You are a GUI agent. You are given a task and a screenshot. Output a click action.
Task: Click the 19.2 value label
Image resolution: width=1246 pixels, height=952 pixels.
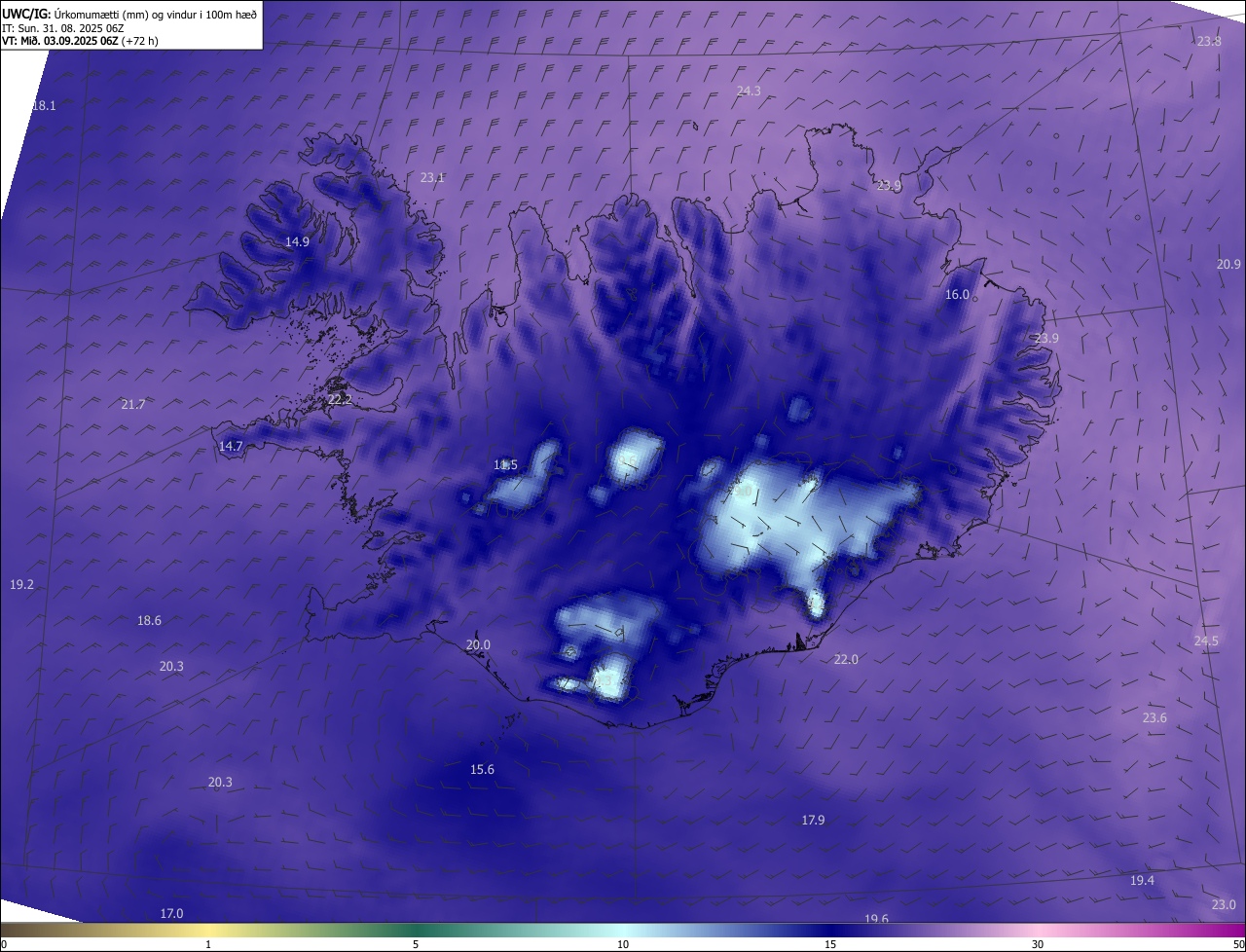click(x=21, y=584)
